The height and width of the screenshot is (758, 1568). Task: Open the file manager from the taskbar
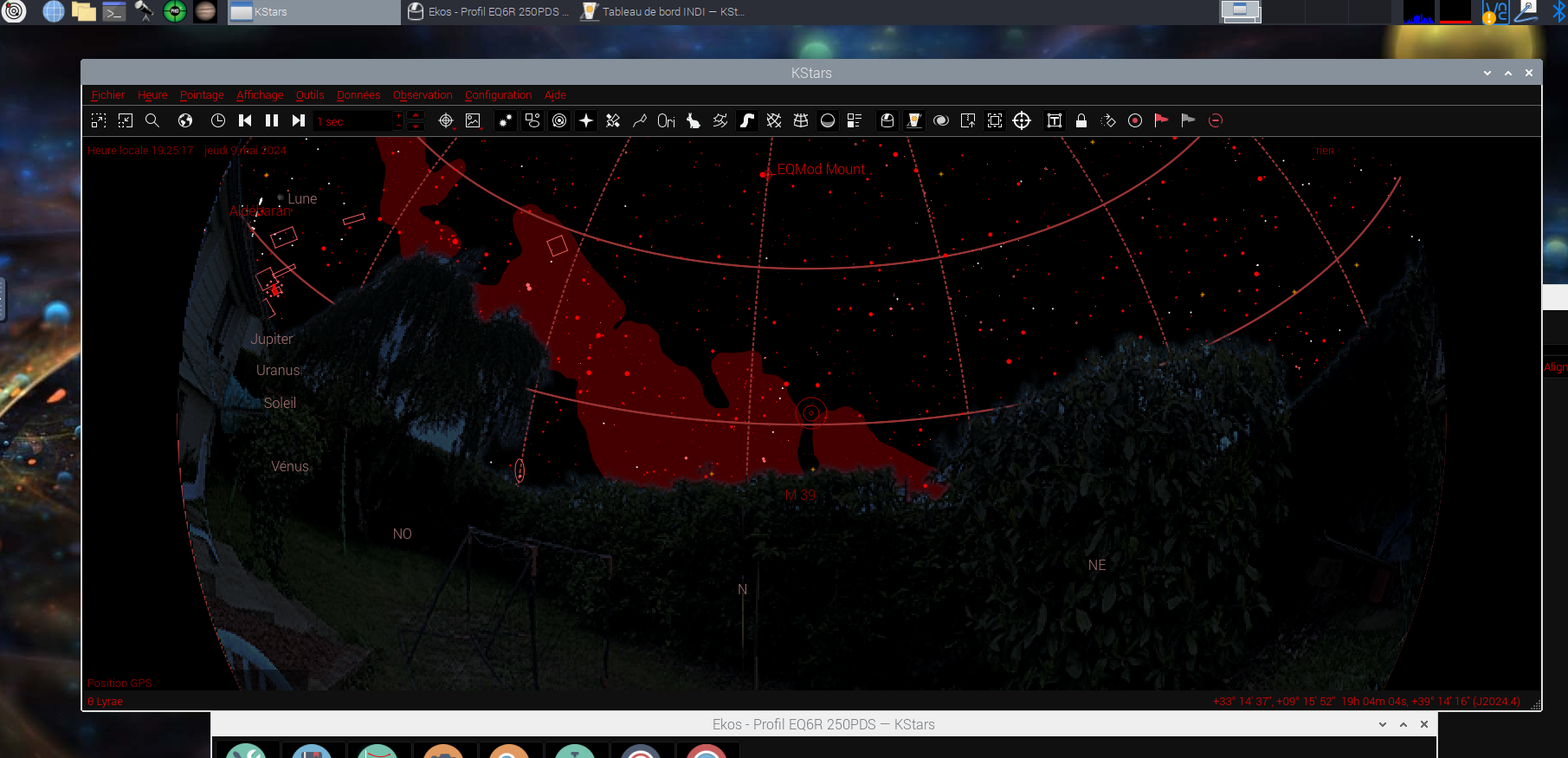pos(84,11)
